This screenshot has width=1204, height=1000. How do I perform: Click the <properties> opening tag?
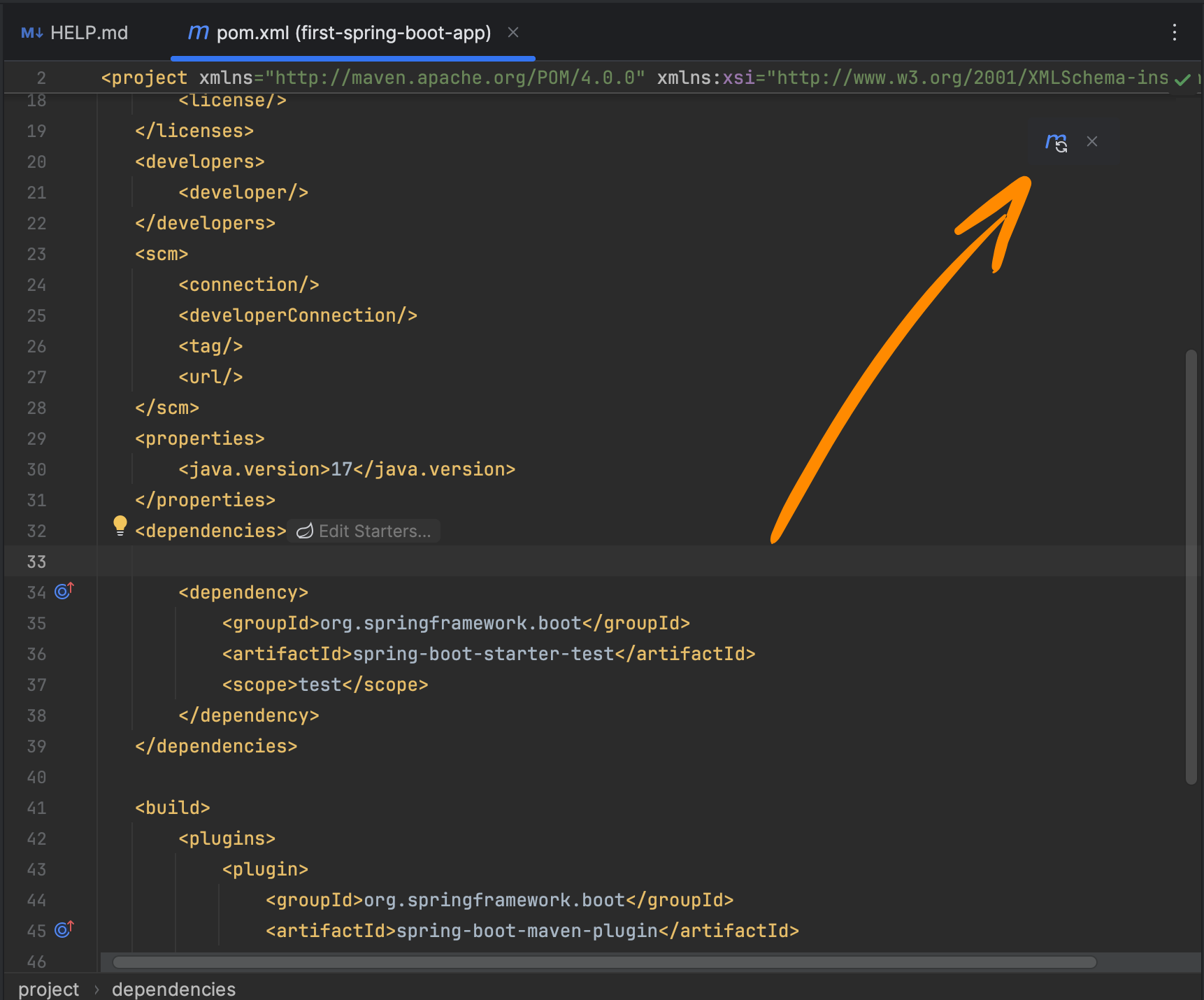coord(200,438)
